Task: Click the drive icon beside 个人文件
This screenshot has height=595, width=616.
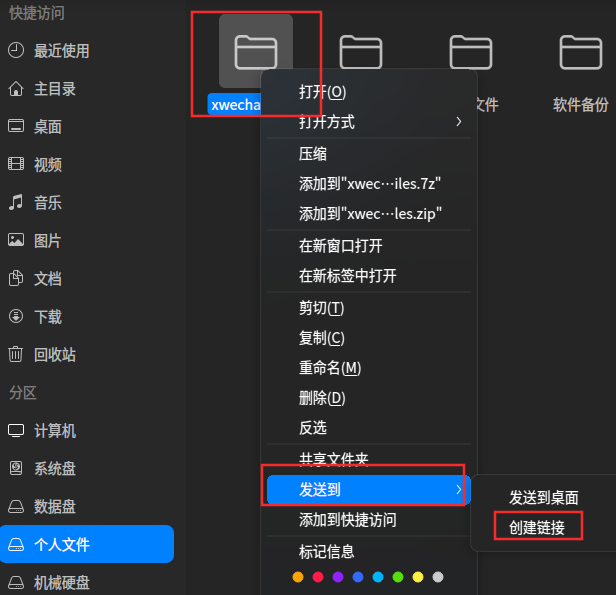Action: point(16,544)
